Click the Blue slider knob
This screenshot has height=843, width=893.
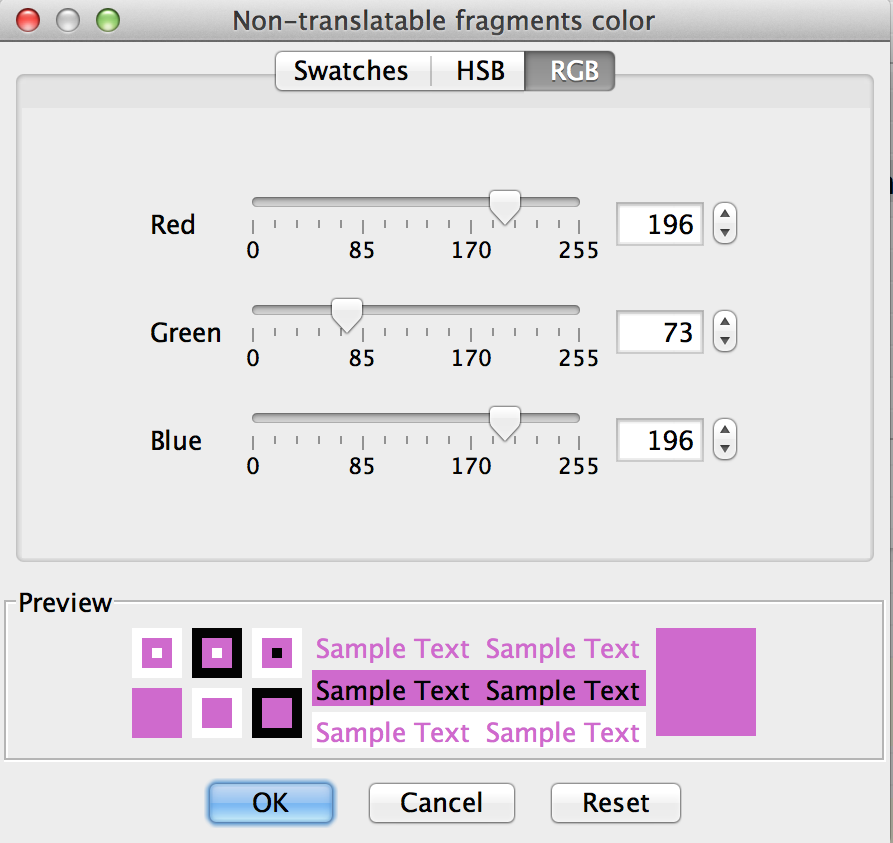pyautogui.click(x=505, y=423)
